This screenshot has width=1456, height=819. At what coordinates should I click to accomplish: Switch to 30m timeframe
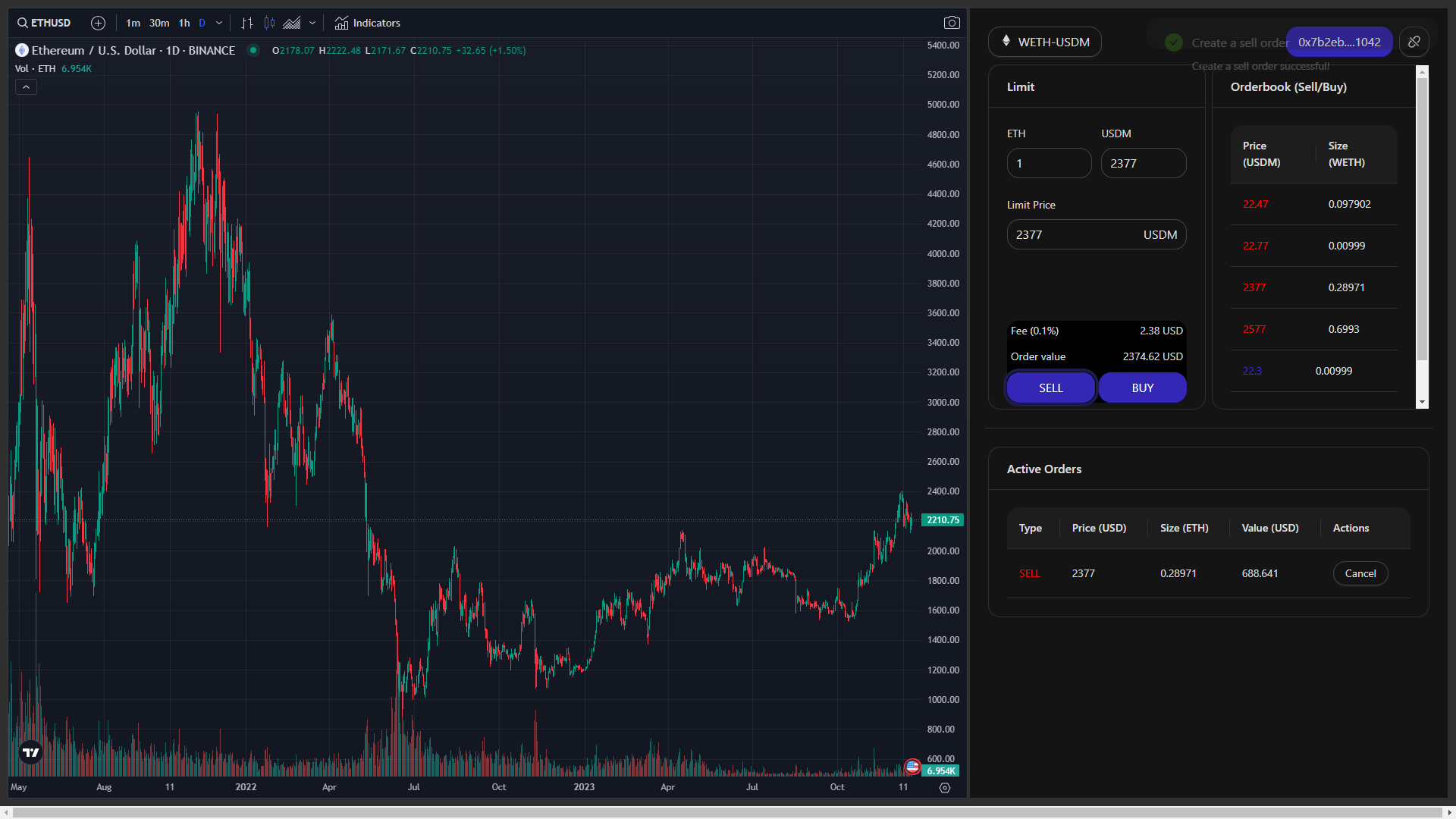tap(159, 23)
